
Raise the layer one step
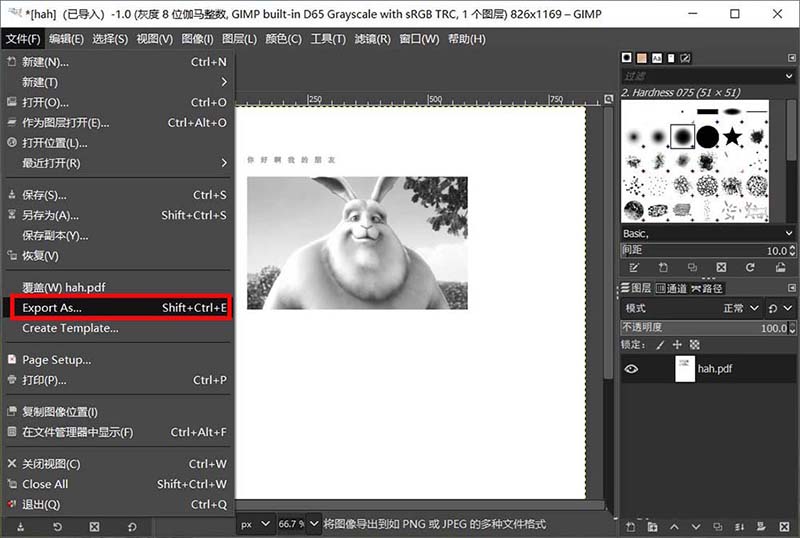tap(674, 527)
